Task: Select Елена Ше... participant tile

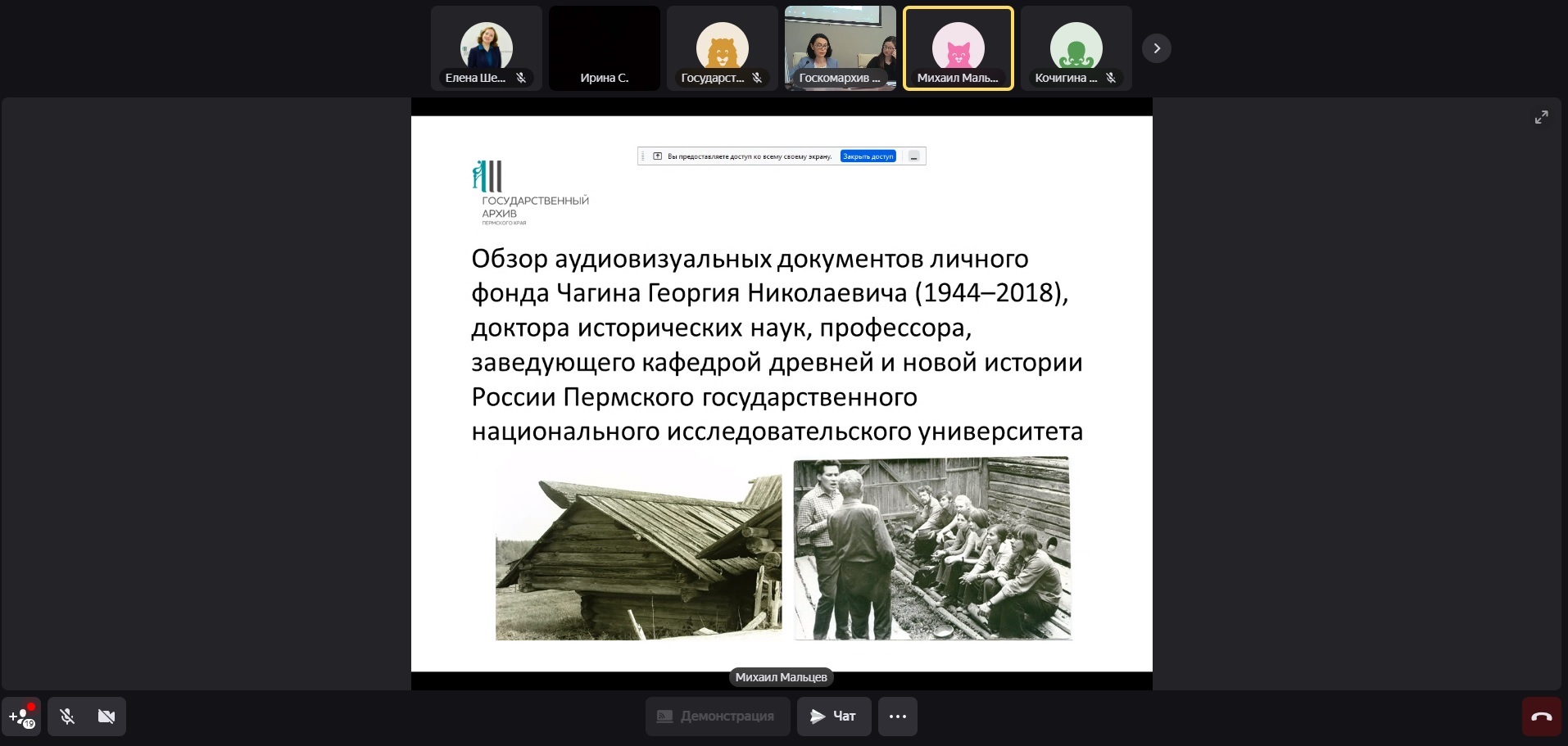Action: (486, 48)
